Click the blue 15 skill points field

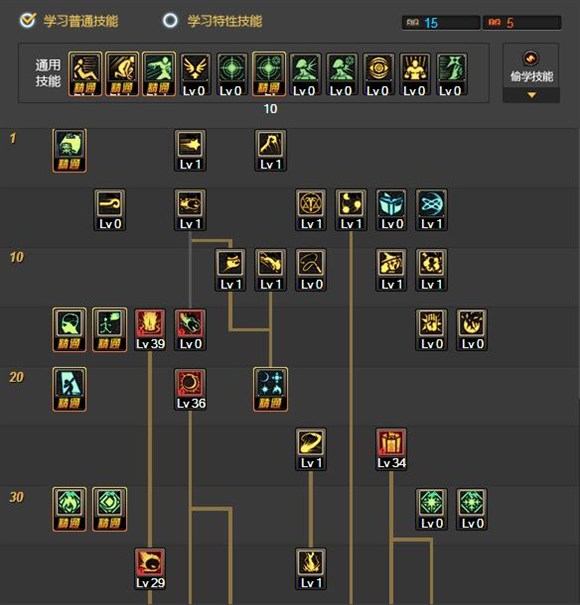(x=441, y=23)
